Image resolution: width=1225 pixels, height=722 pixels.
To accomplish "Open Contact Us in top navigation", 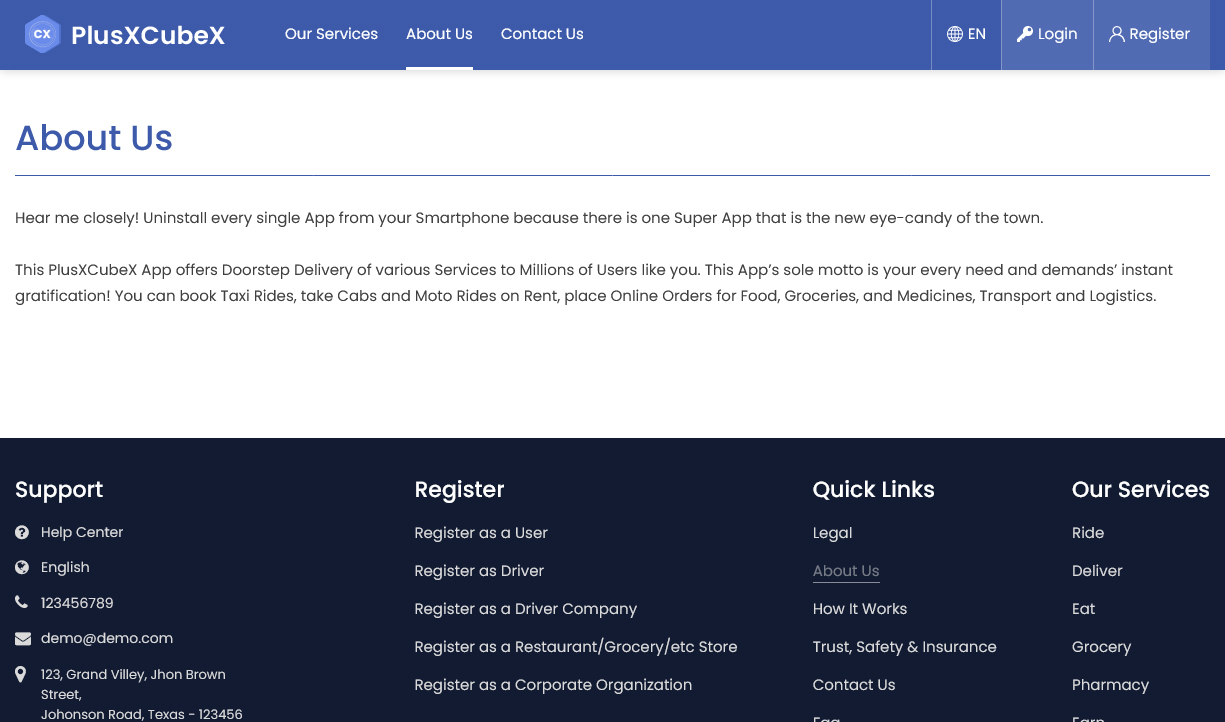I will [x=542, y=34].
